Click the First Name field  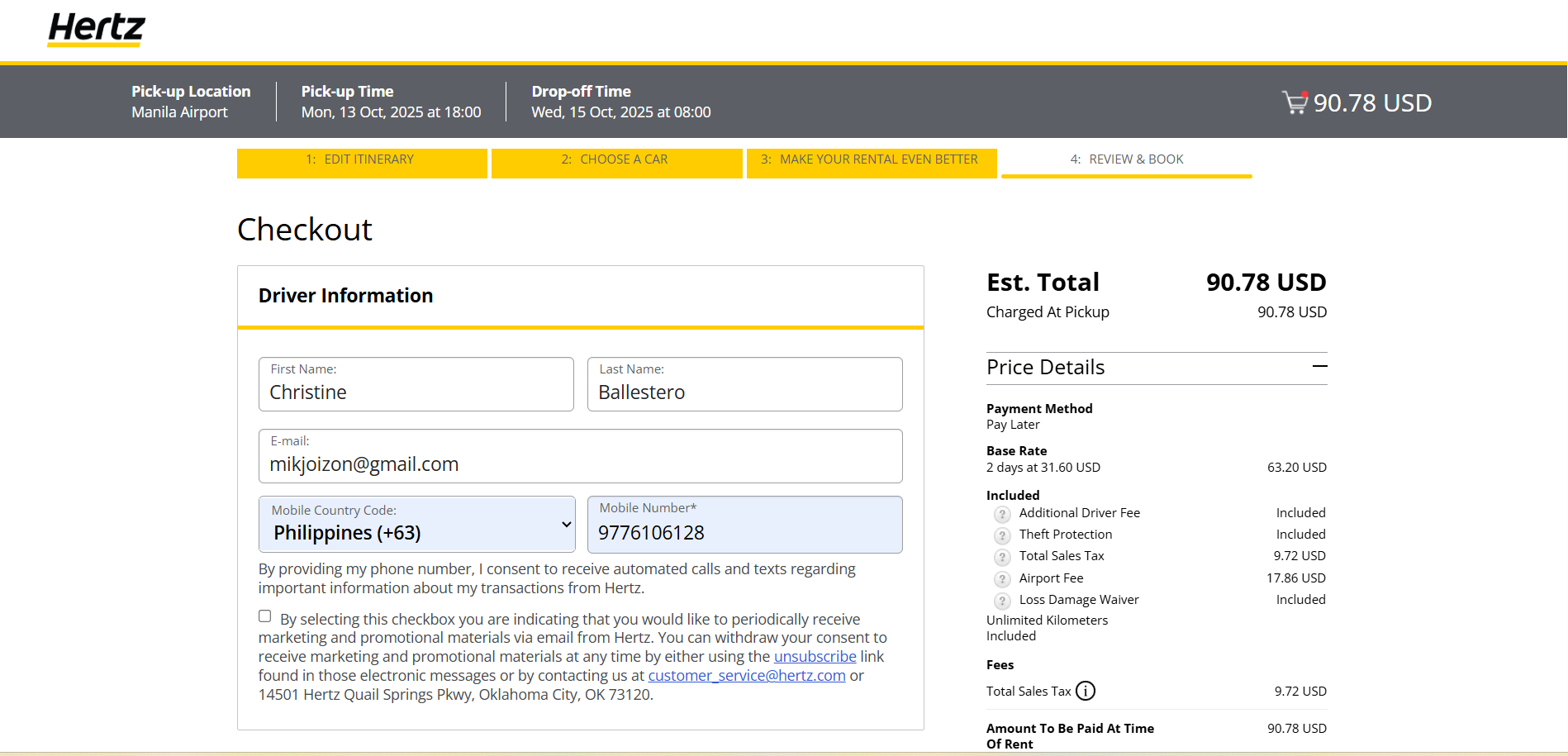pos(416,384)
